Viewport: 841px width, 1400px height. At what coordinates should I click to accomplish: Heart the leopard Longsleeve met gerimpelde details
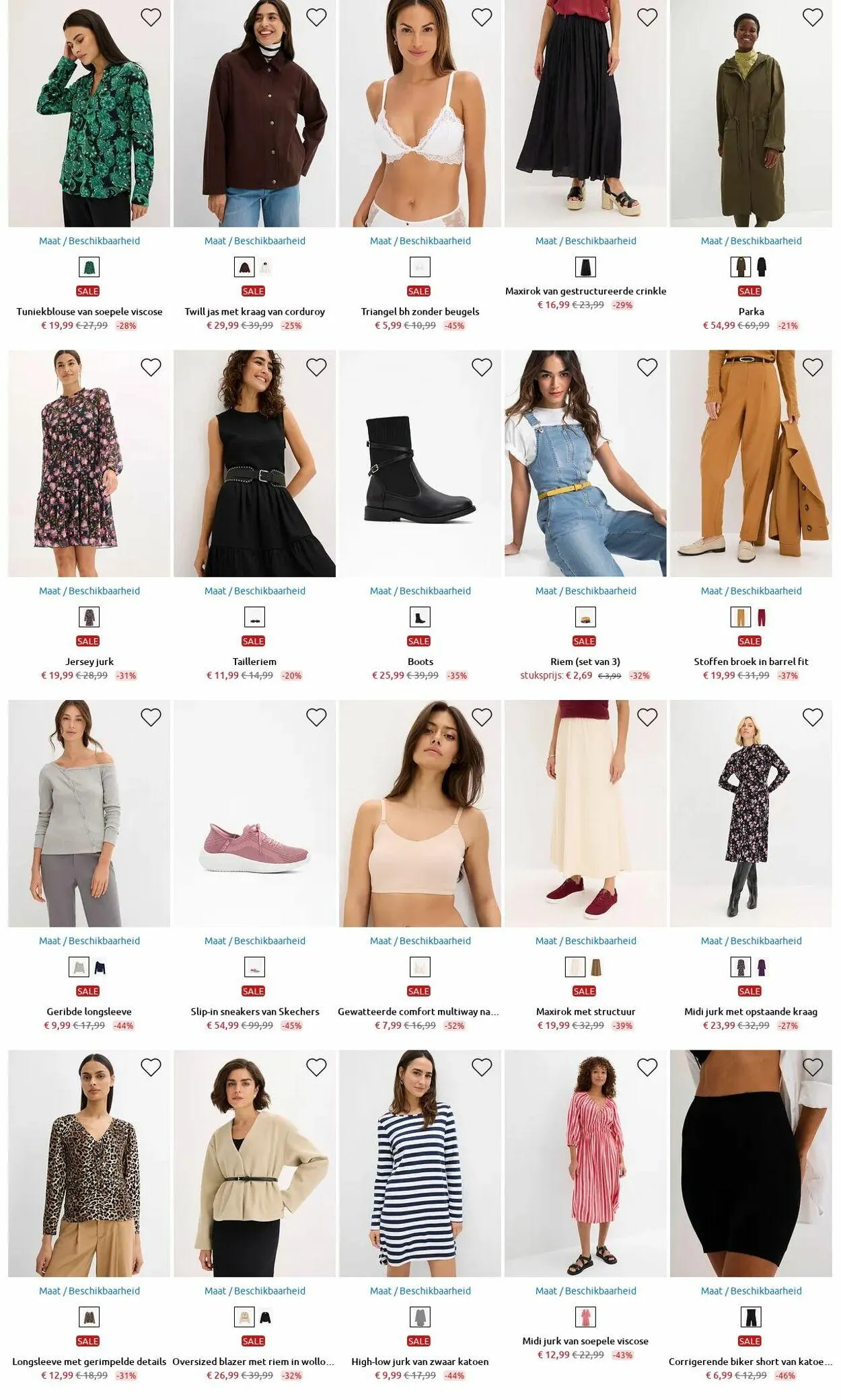point(151,1067)
